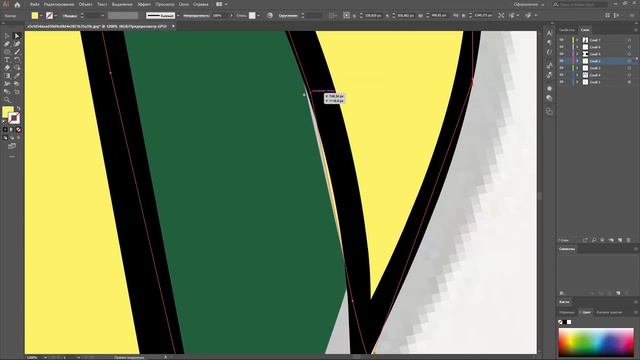This screenshot has width=640, height=360.
Task: Open Edit Toolbar three dots
Action: [x=12, y=156]
